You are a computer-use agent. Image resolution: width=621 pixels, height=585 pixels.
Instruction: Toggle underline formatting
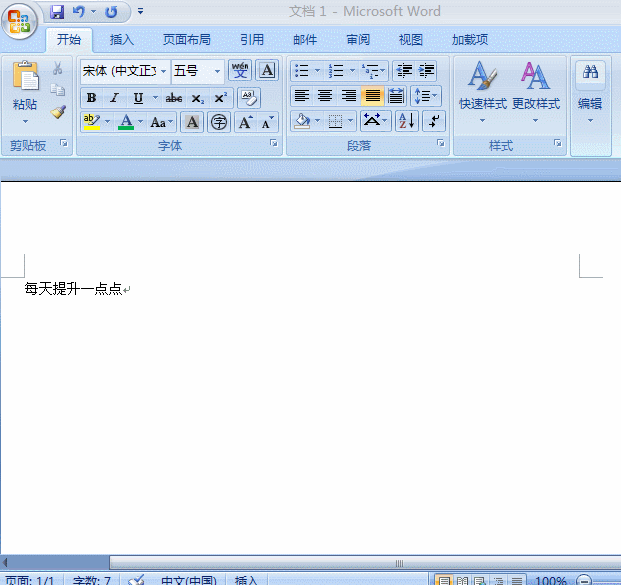[x=138, y=98]
